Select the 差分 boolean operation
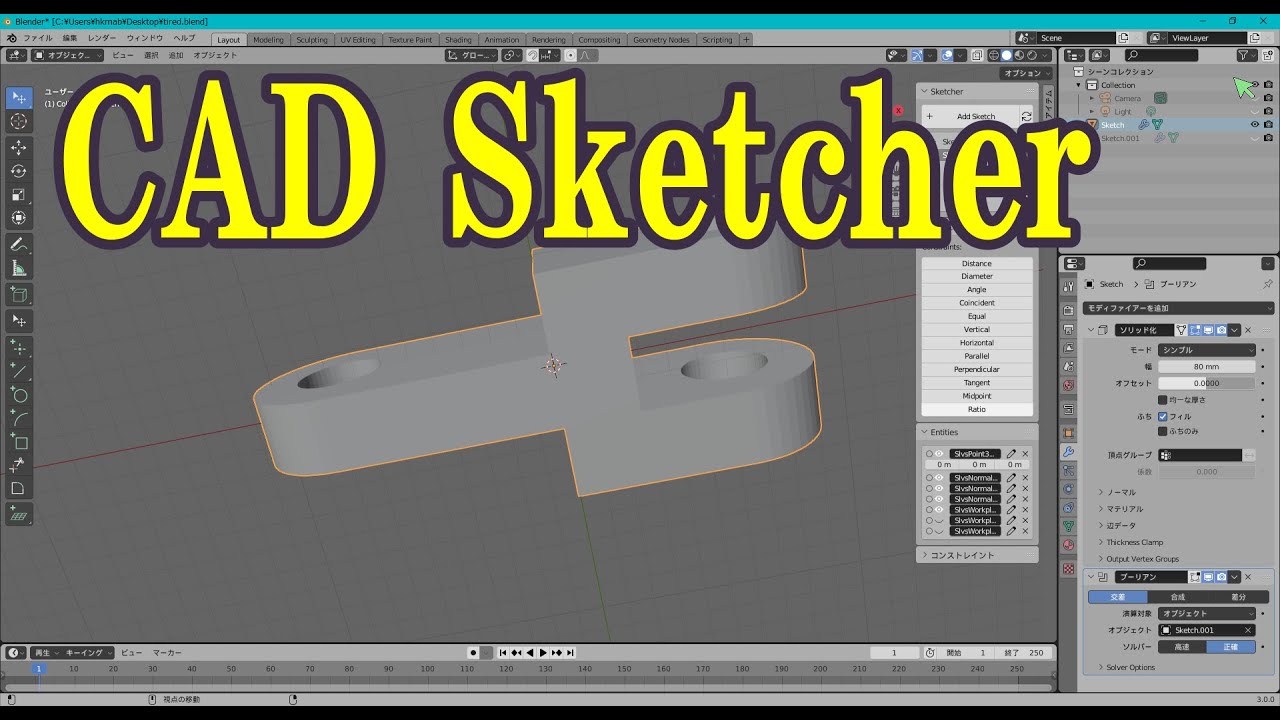The height and width of the screenshot is (720, 1280). pos(1239,597)
